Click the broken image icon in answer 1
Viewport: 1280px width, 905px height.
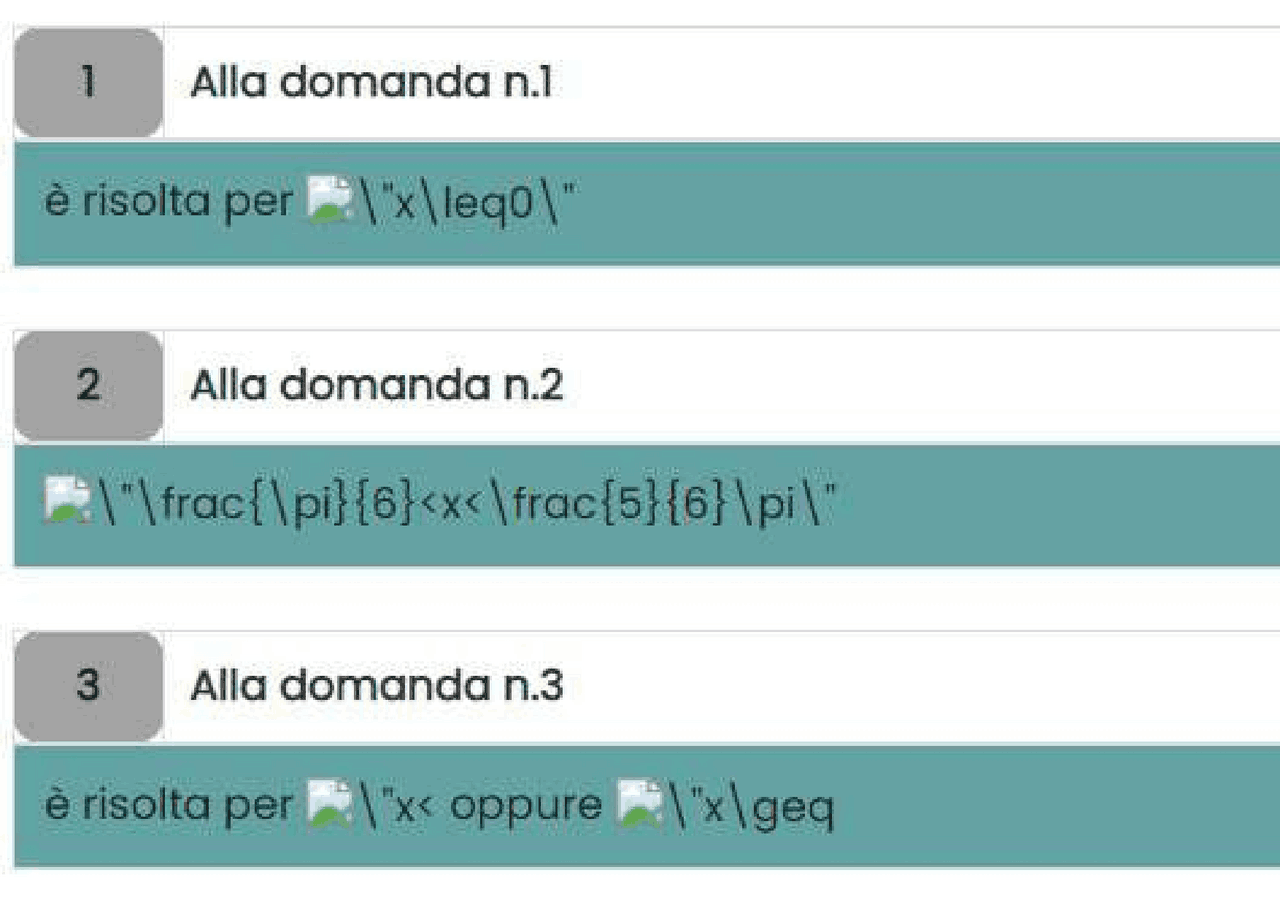[x=331, y=201]
